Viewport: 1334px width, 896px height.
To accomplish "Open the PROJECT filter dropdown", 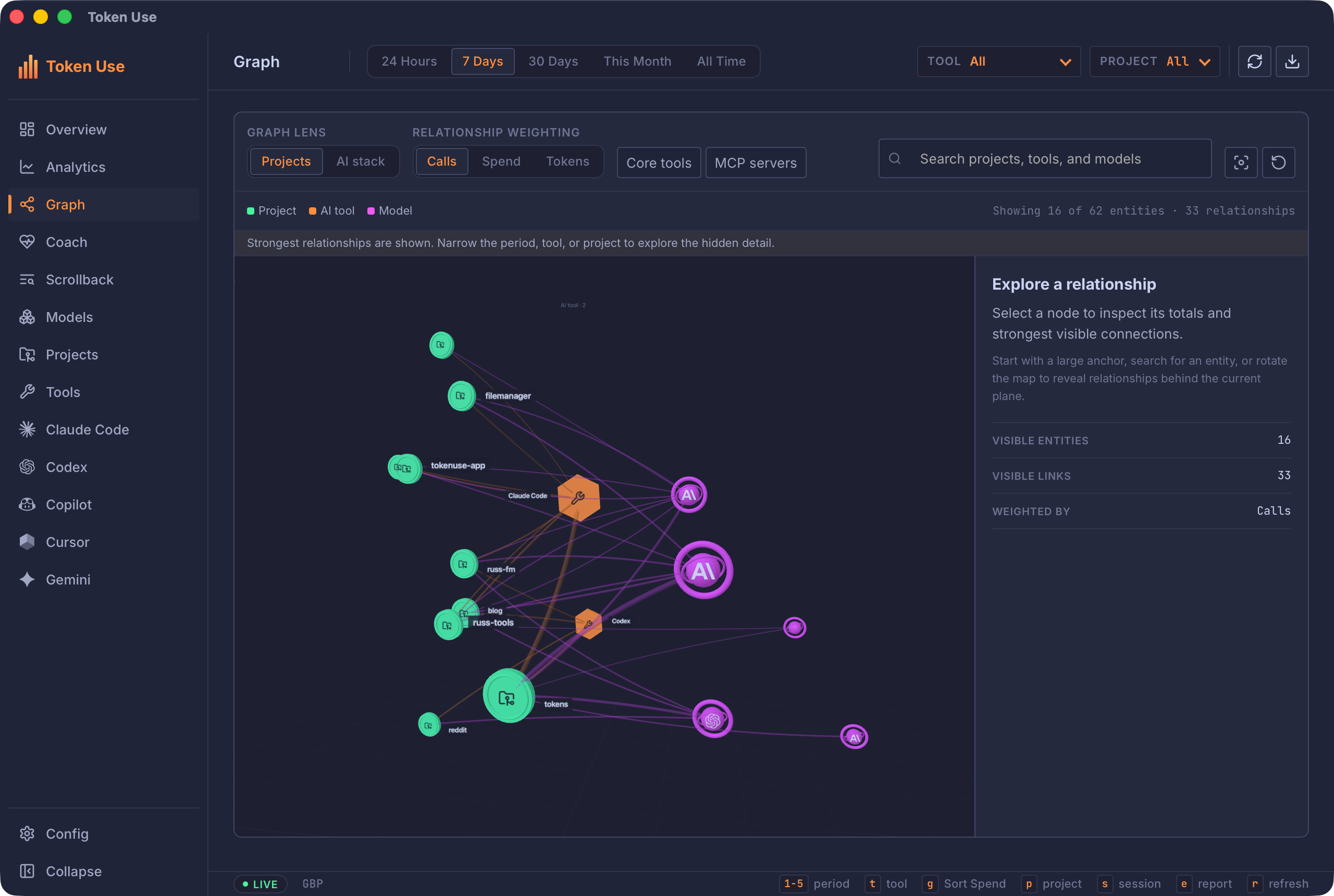I will point(1154,61).
